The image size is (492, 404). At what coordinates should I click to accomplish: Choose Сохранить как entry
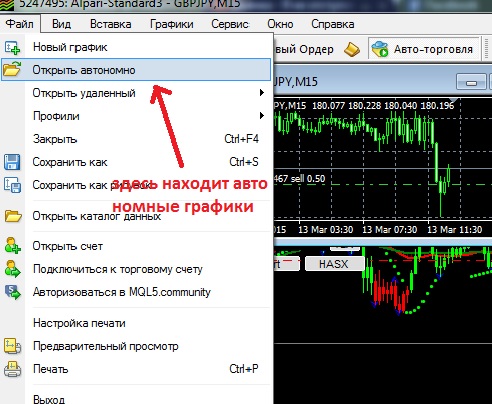136,162
